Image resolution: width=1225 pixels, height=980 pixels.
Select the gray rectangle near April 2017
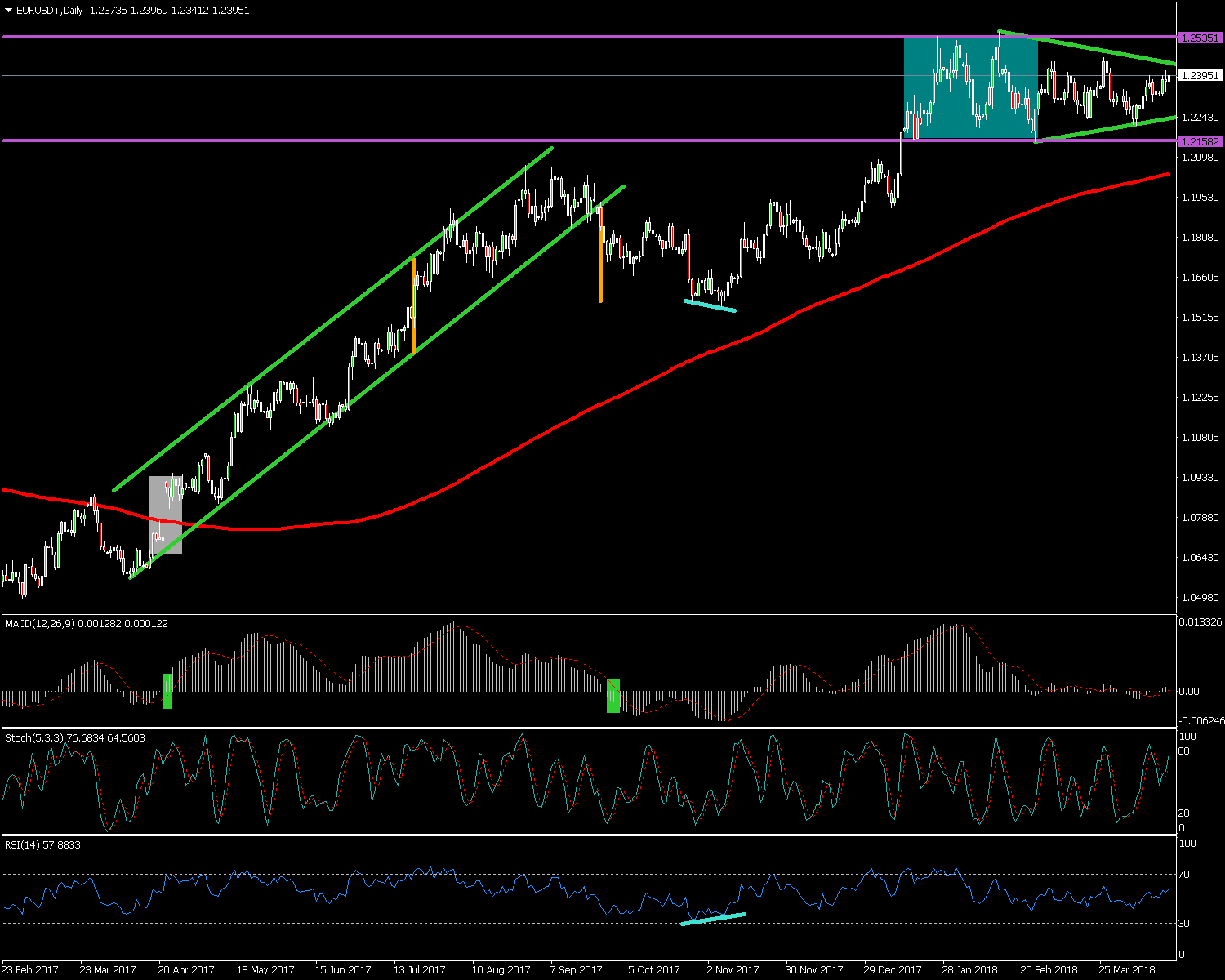166,514
